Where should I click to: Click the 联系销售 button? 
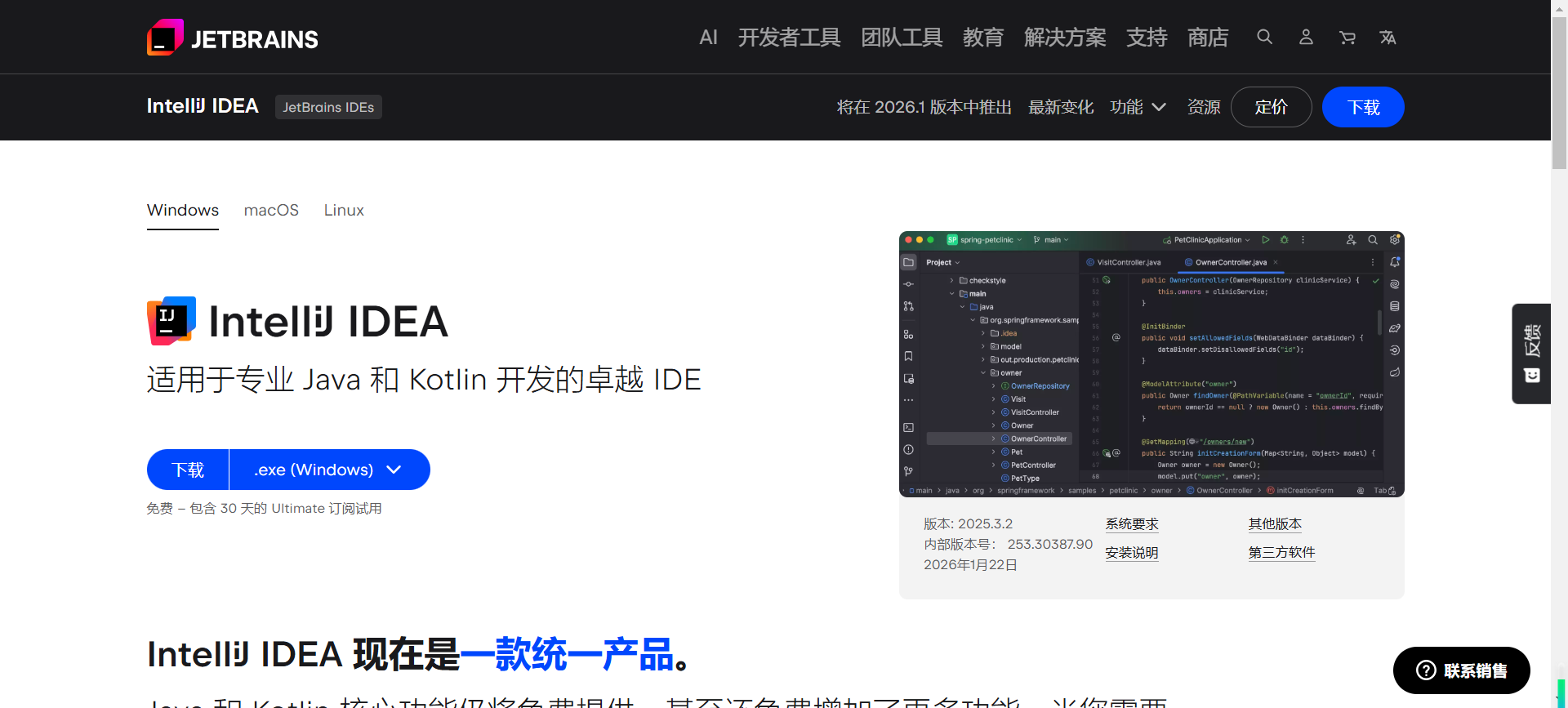1462,670
